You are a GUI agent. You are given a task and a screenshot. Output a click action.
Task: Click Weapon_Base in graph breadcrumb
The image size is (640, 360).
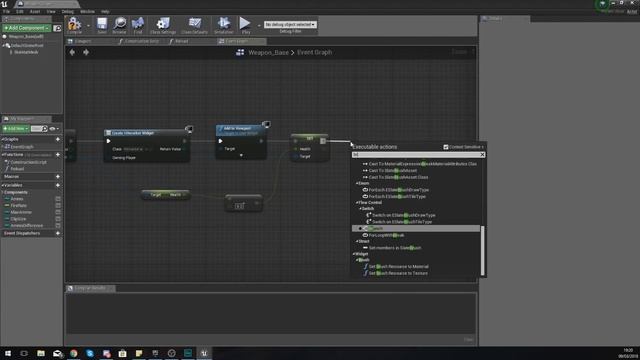pyautogui.click(x=268, y=52)
